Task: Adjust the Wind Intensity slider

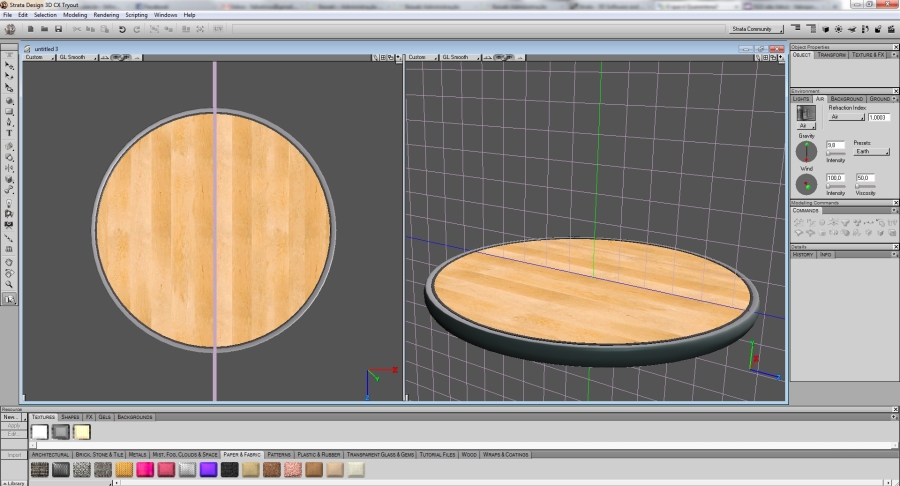Action: coord(836,186)
